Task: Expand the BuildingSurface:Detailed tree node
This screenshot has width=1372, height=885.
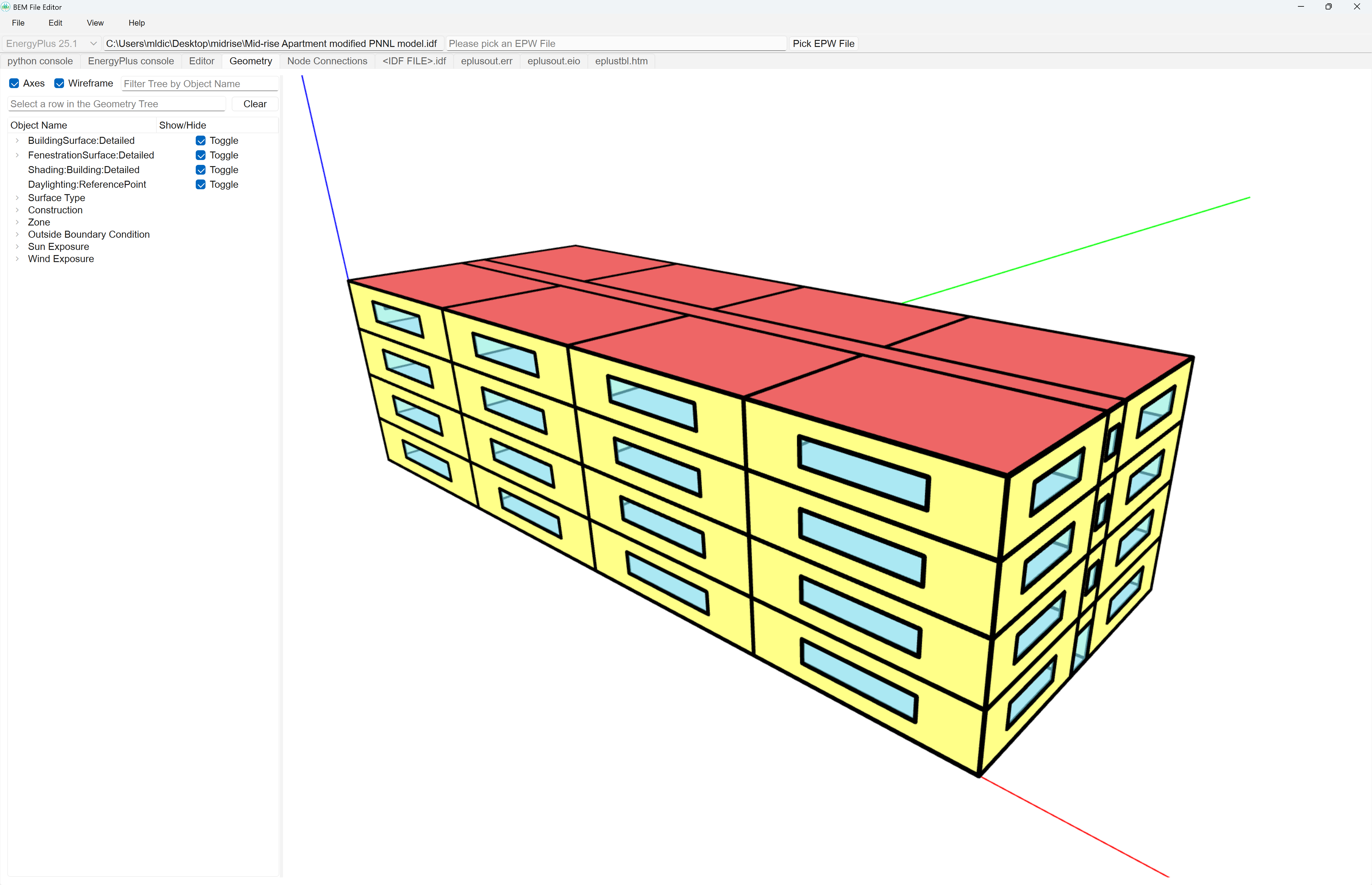Action: click(17, 141)
